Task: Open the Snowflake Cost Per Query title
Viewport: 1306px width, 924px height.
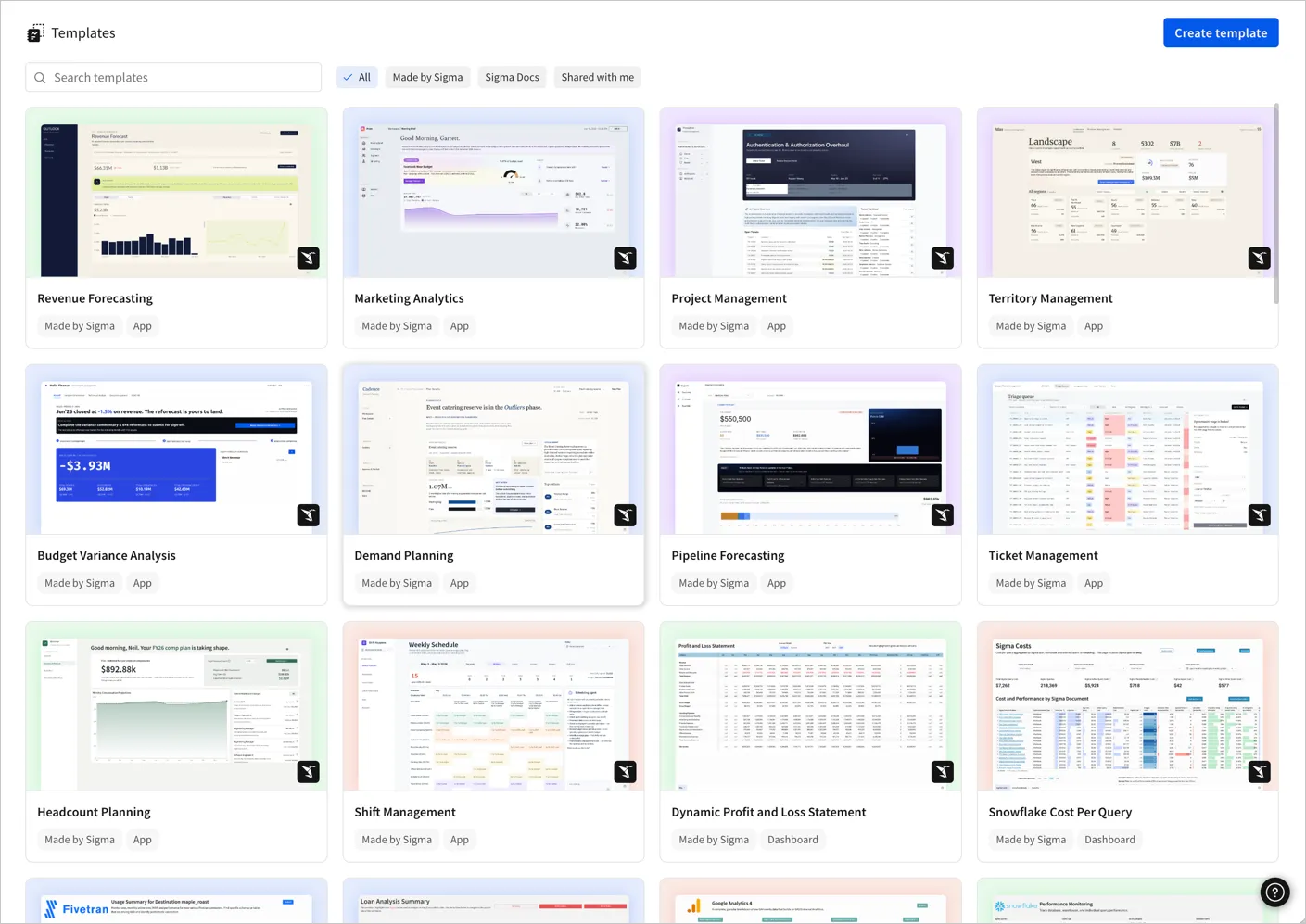Action: click(x=1060, y=812)
